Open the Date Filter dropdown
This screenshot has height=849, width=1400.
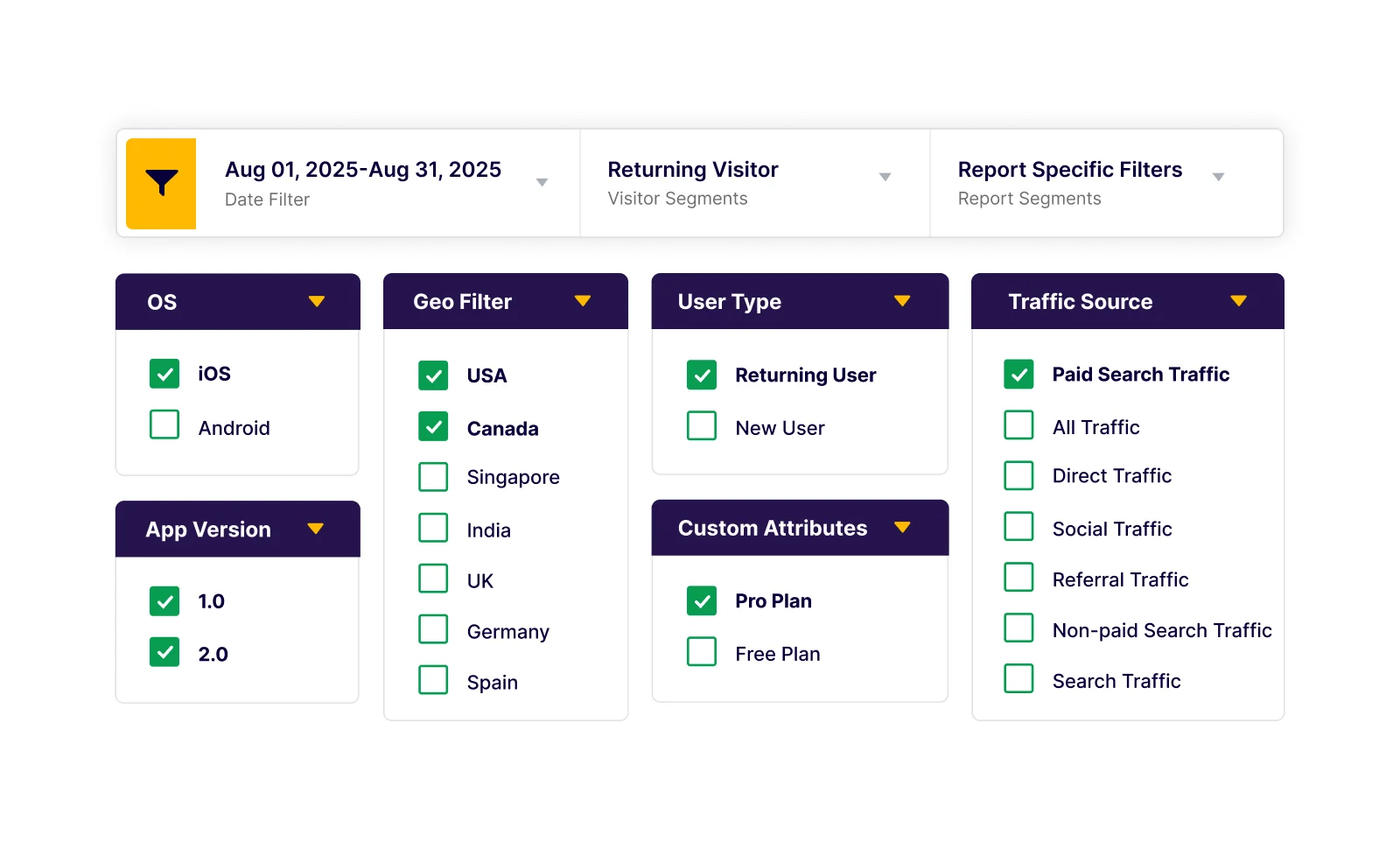(542, 182)
